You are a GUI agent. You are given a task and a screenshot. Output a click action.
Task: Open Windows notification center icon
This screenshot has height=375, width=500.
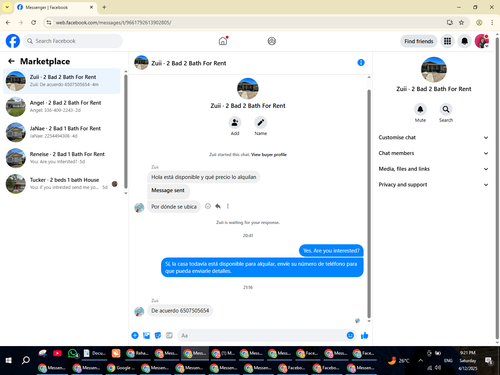(489, 360)
